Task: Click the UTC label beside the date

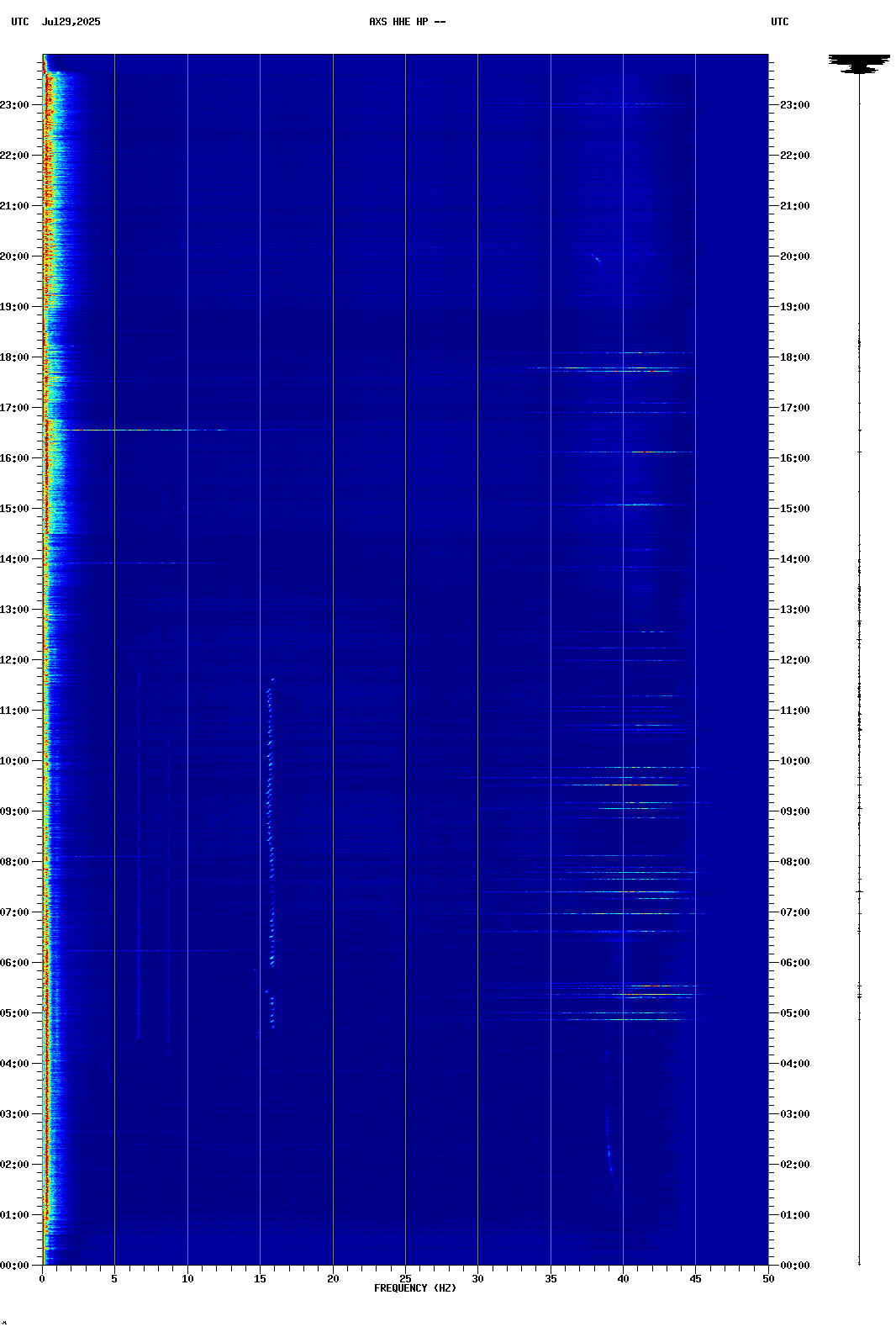Action: pyautogui.click(x=20, y=22)
